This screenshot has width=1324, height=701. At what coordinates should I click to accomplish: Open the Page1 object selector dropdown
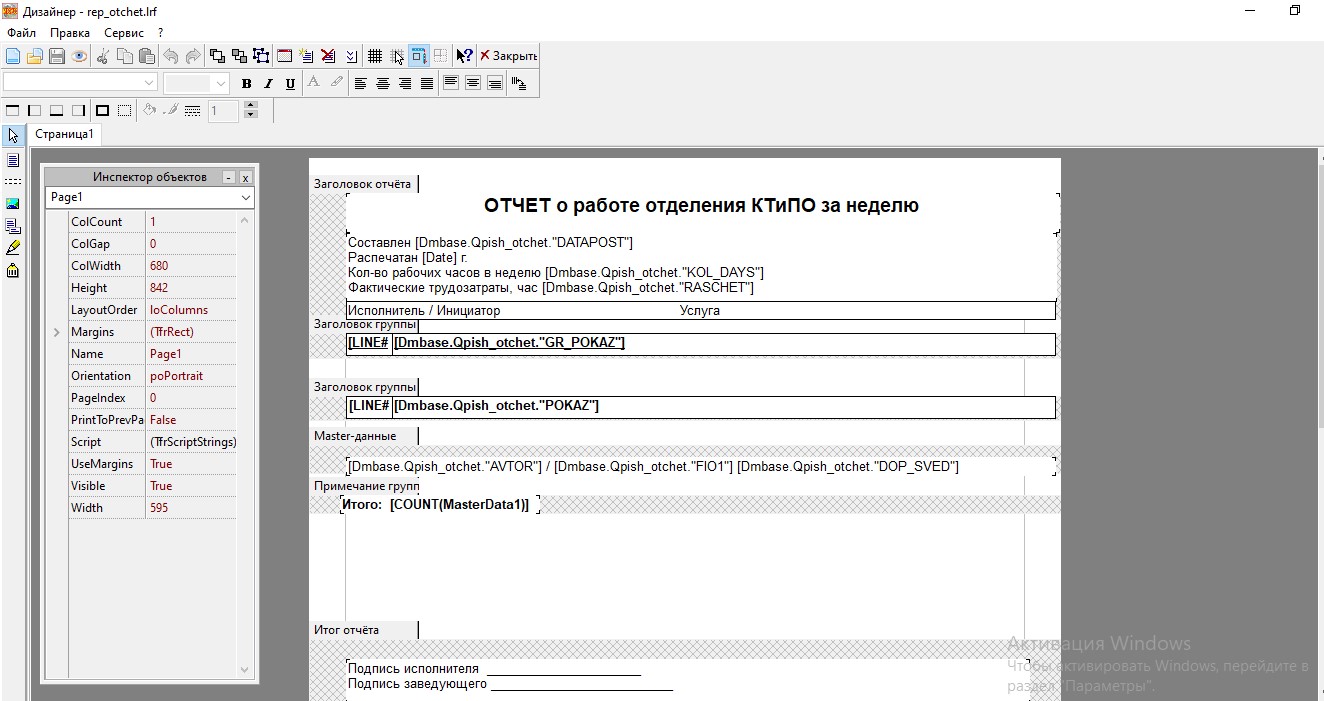pyautogui.click(x=246, y=198)
